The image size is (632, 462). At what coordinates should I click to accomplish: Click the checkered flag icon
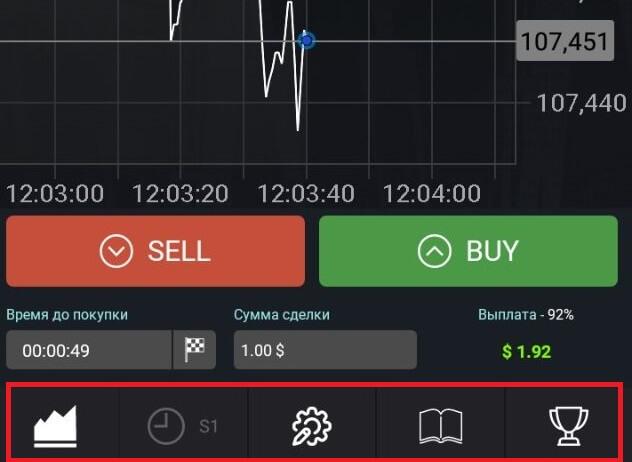(x=194, y=350)
